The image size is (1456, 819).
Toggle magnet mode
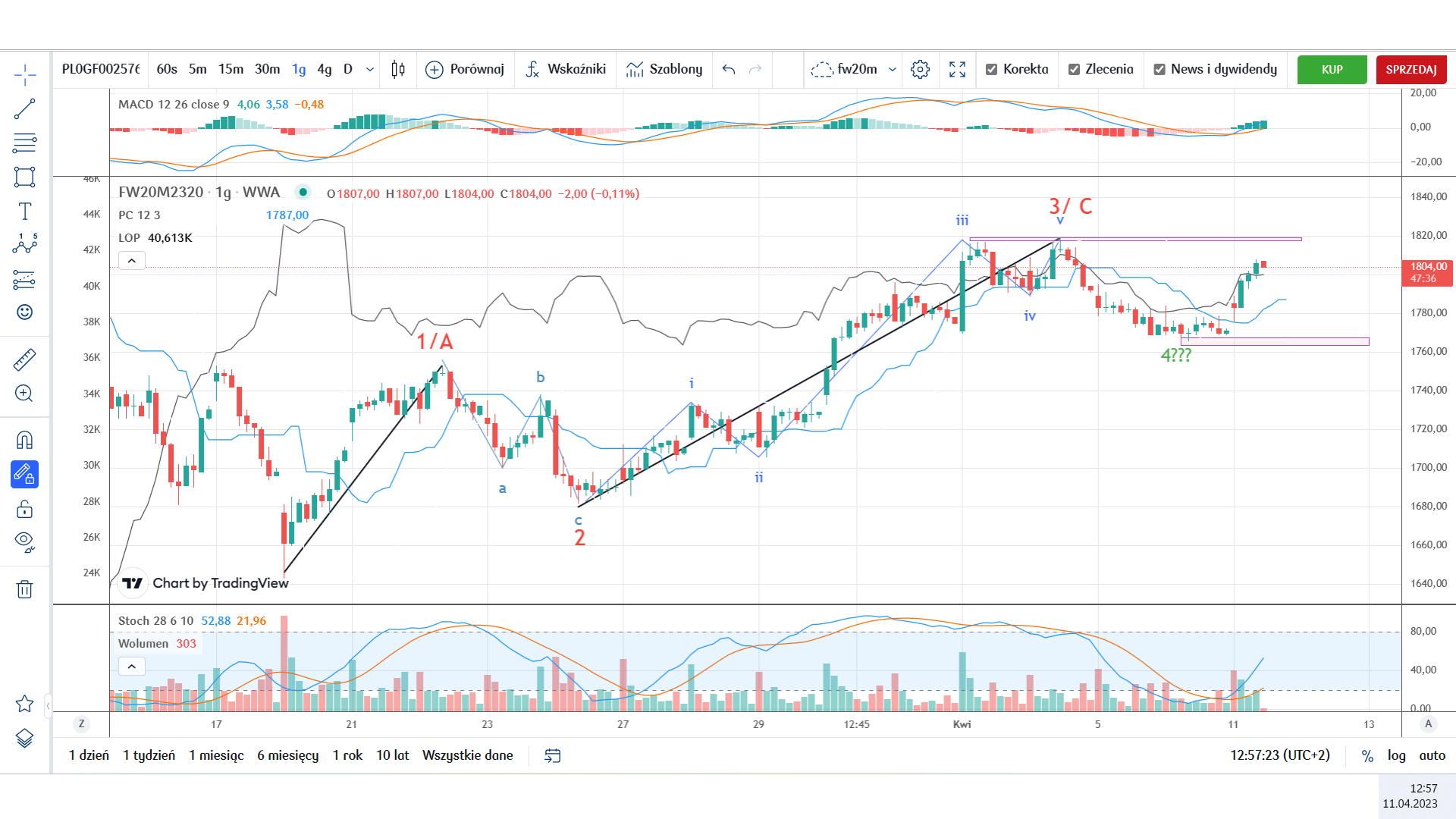(24, 440)
